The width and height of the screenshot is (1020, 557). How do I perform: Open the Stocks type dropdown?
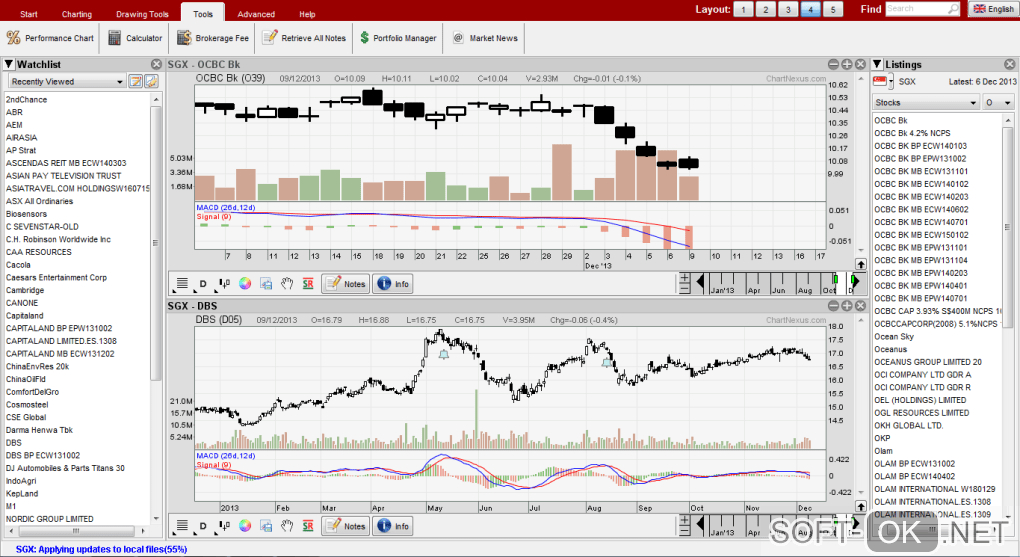tap(925, 103)
